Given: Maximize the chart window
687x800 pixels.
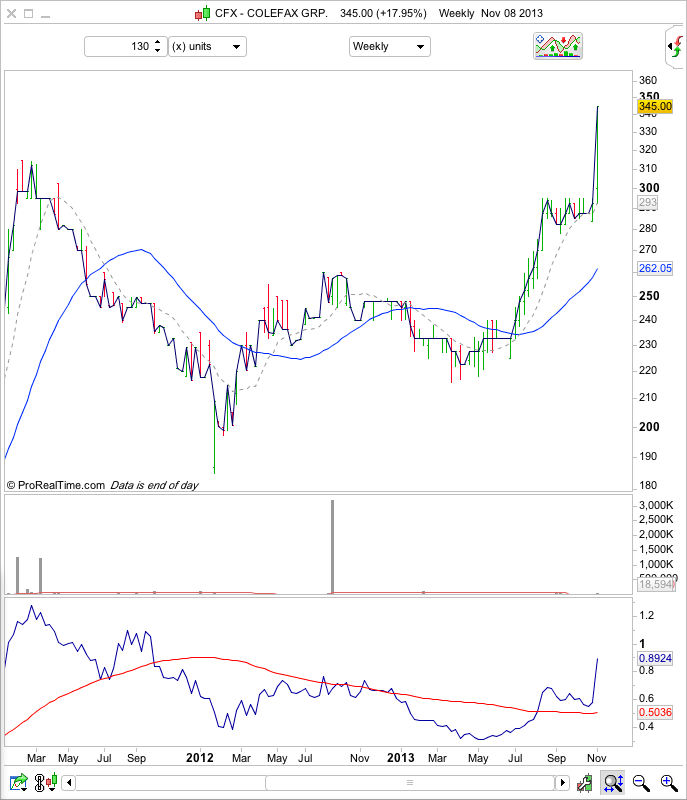Looking at the screenshot, I should [29, 14].
